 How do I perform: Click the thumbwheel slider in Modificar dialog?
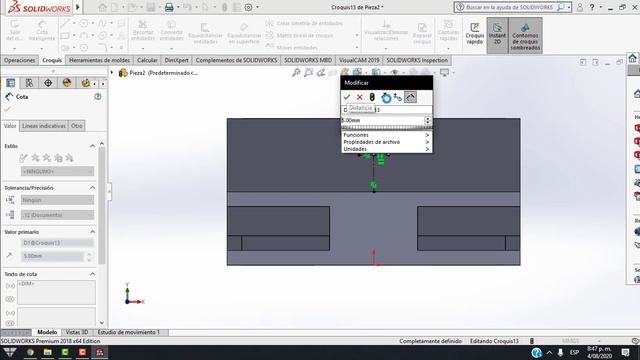(386, 128)
